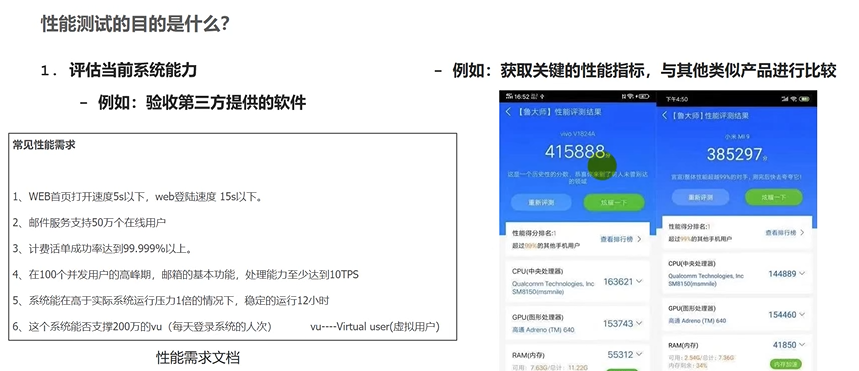The image size is (859, 371).
Task: Expand CPU score 163621 details
Action: 639,281
